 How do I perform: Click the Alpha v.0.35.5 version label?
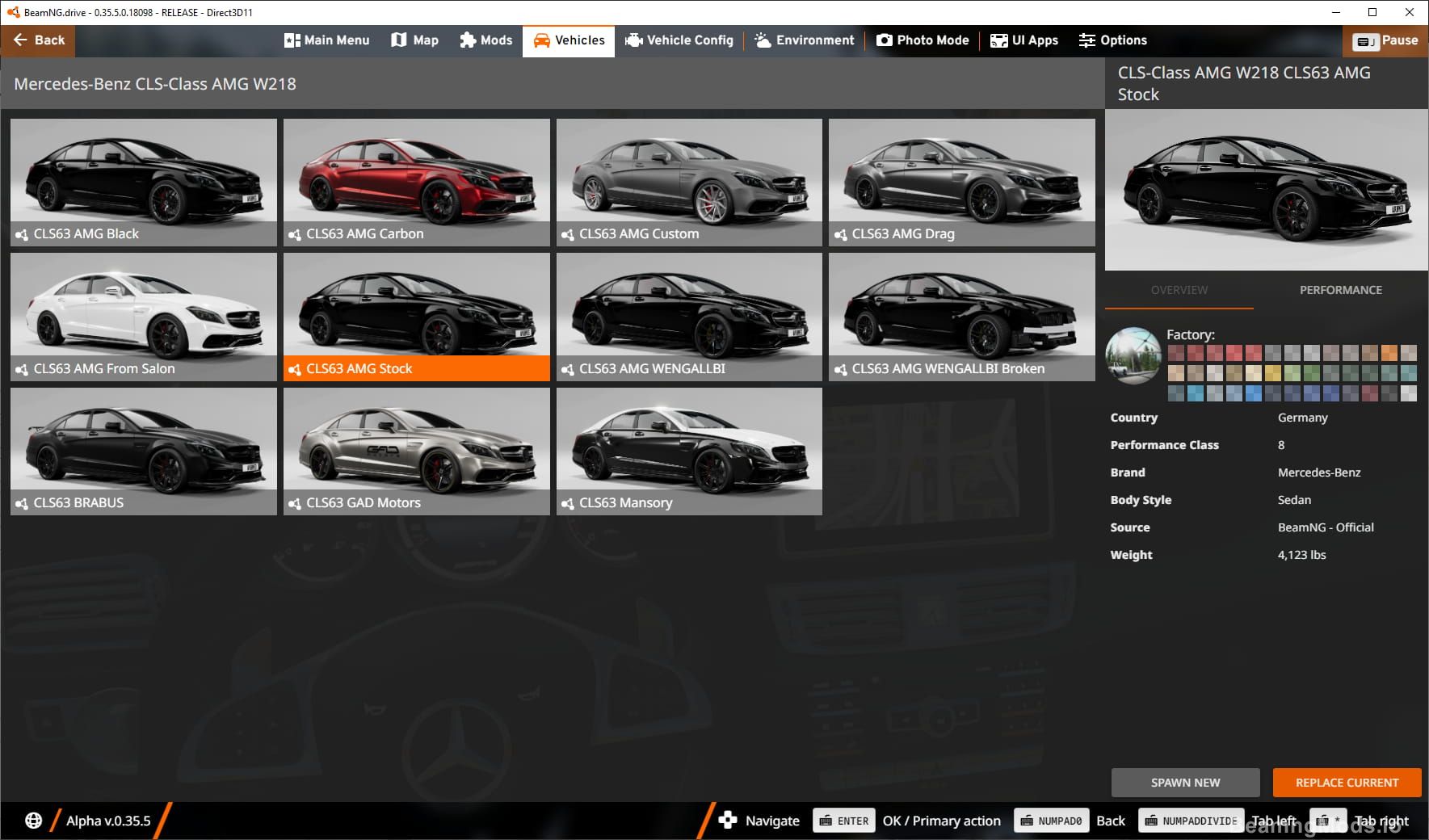pyautogui.click(x=108, y=821)
